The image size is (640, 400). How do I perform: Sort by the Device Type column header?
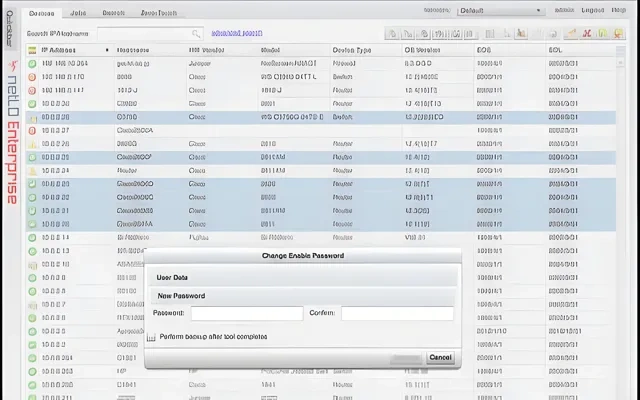pos(366,50)
